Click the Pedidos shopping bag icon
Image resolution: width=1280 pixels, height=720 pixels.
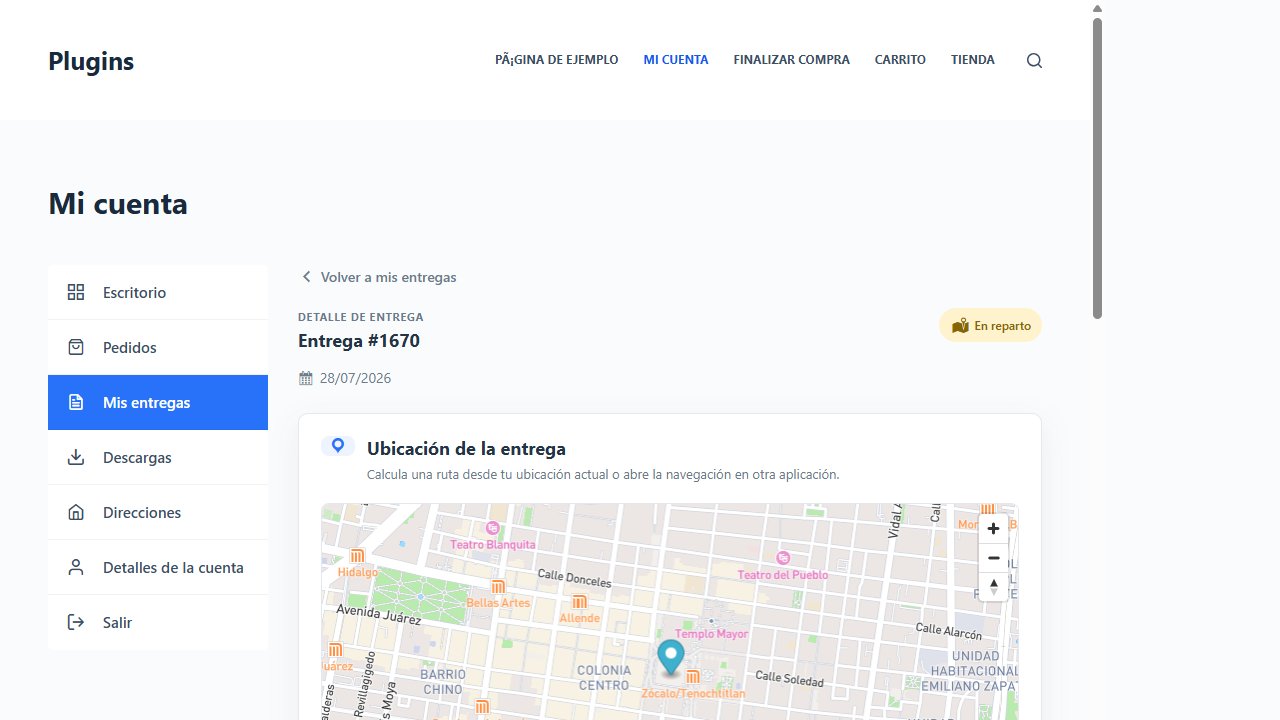76,347
